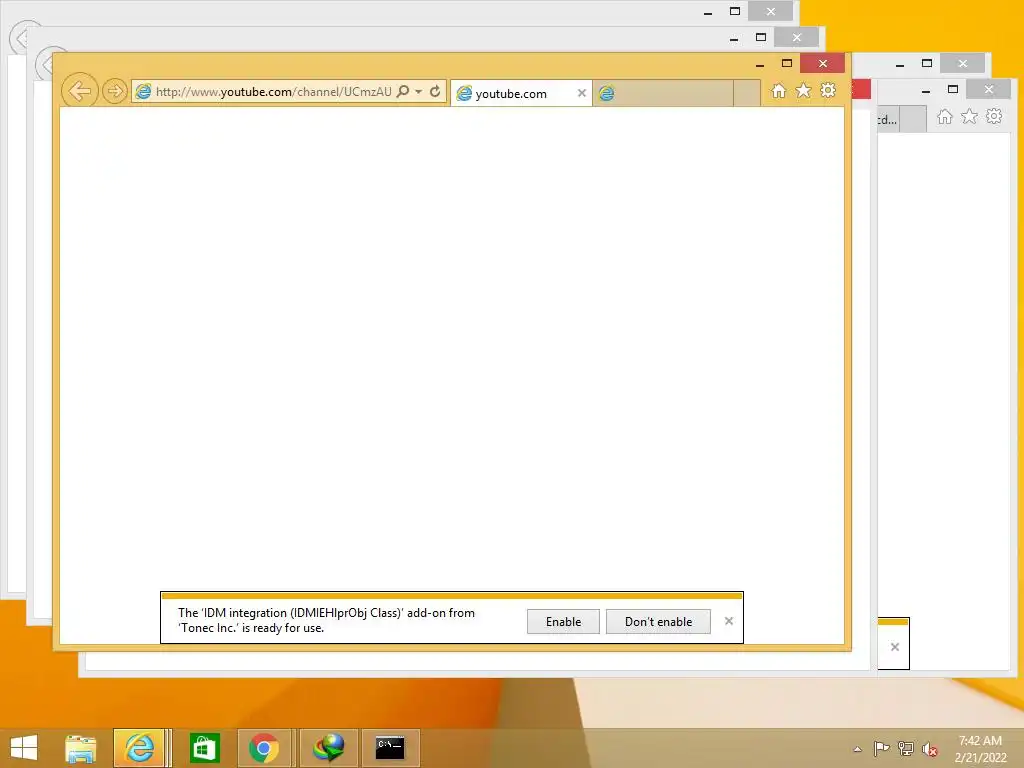This screenshot has width=1024, height=768.
Task: Refresh the YouTube page
Action: point(435,91)
